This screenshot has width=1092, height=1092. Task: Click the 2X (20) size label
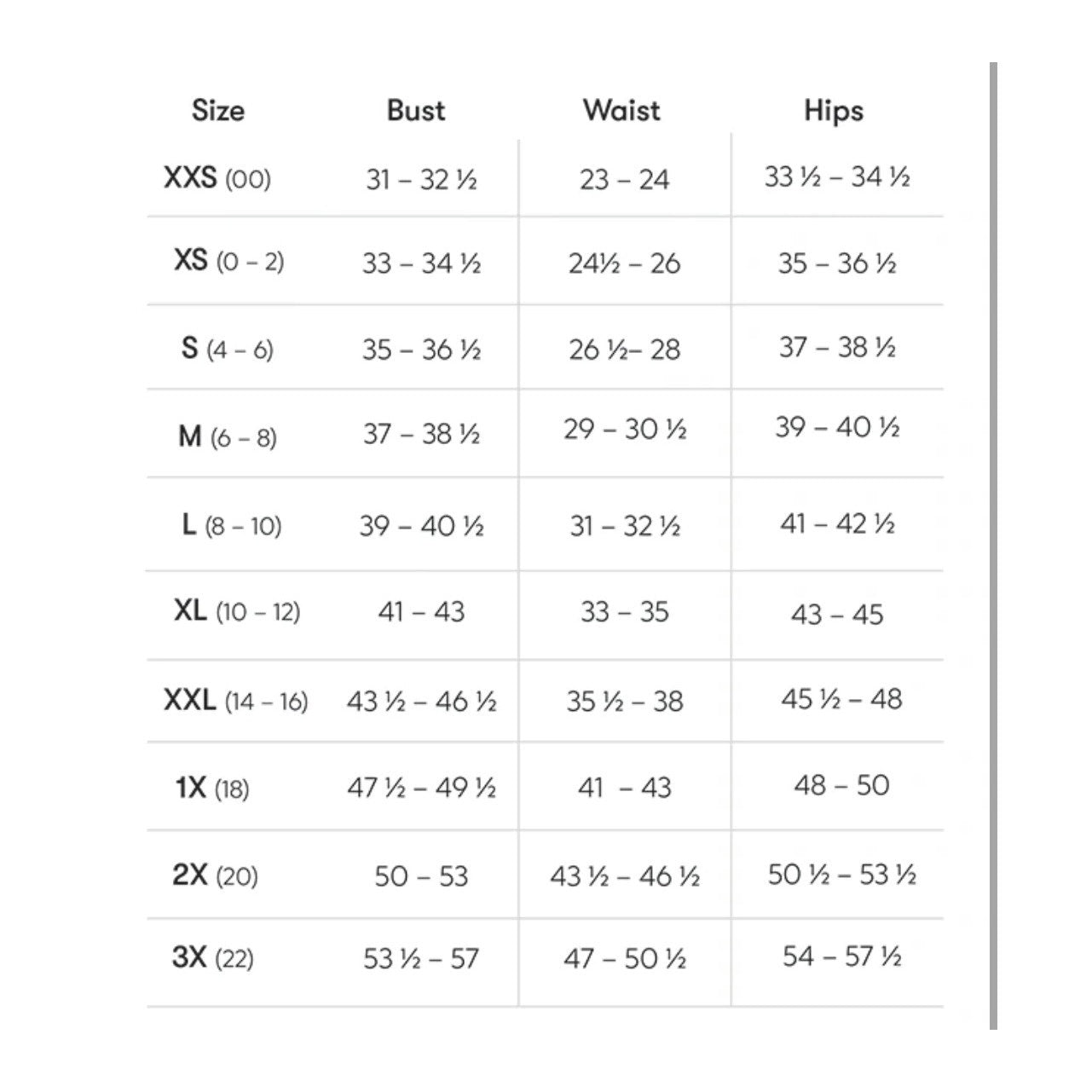click(216, 875)
